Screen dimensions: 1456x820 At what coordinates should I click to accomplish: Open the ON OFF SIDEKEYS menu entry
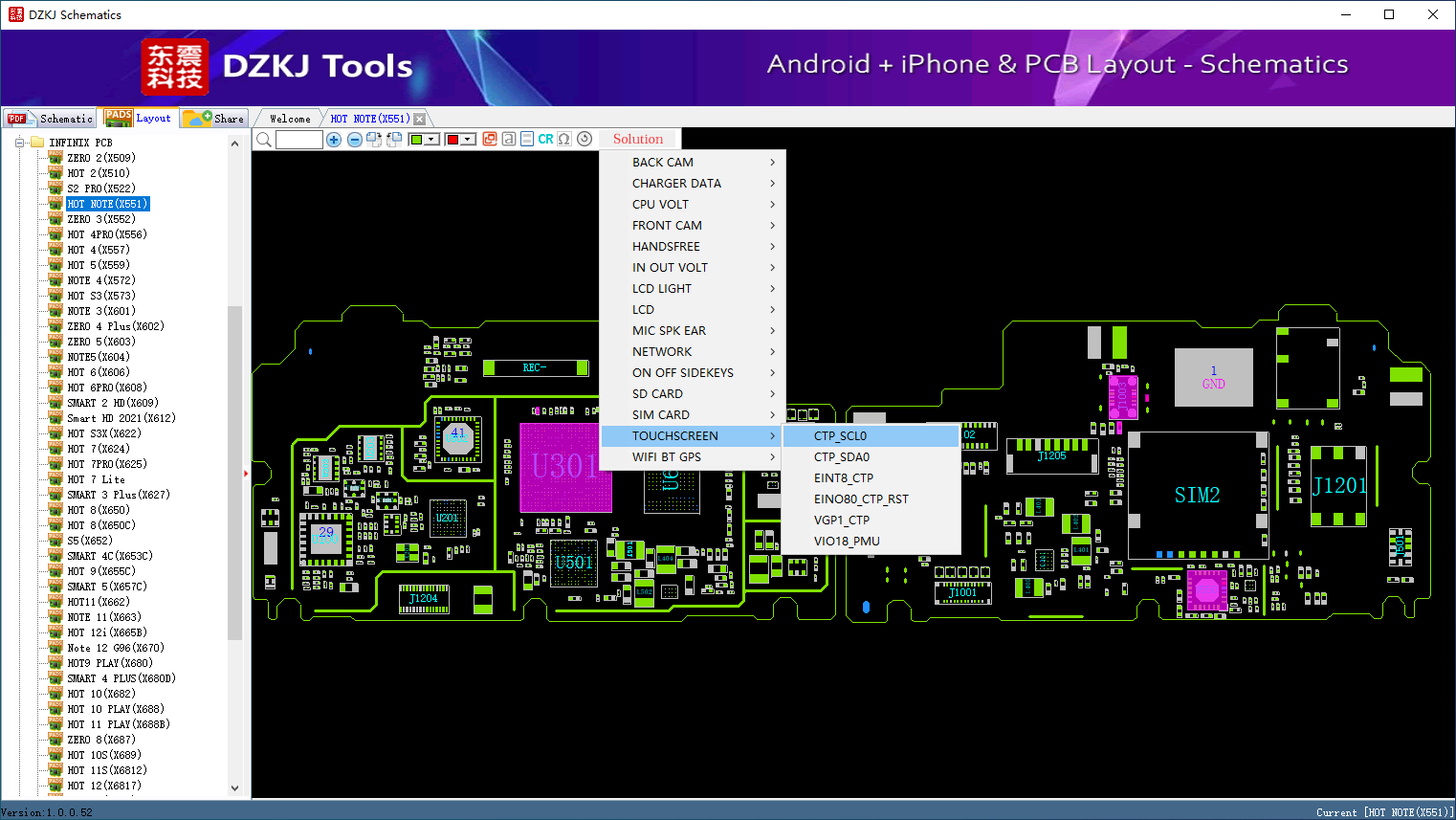tap(693, 373)
